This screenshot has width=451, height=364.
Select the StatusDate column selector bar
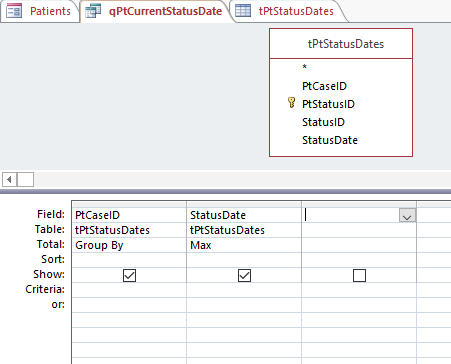244,204
